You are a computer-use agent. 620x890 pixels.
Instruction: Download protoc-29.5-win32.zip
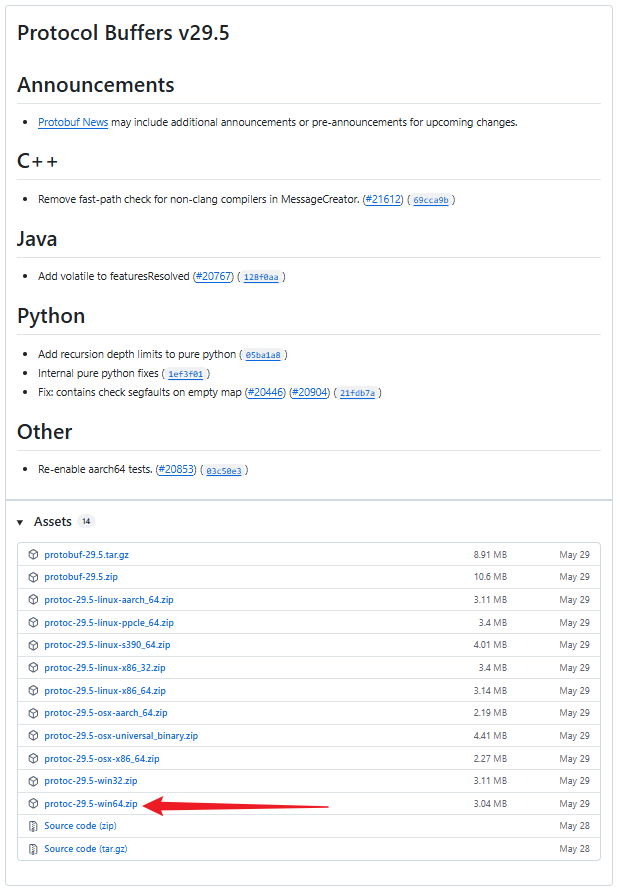[91, 782]
